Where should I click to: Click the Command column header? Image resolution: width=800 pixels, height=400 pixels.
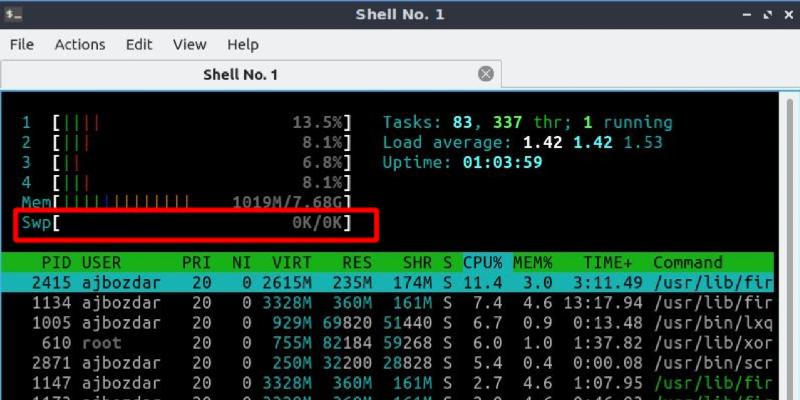click(687, 262)
